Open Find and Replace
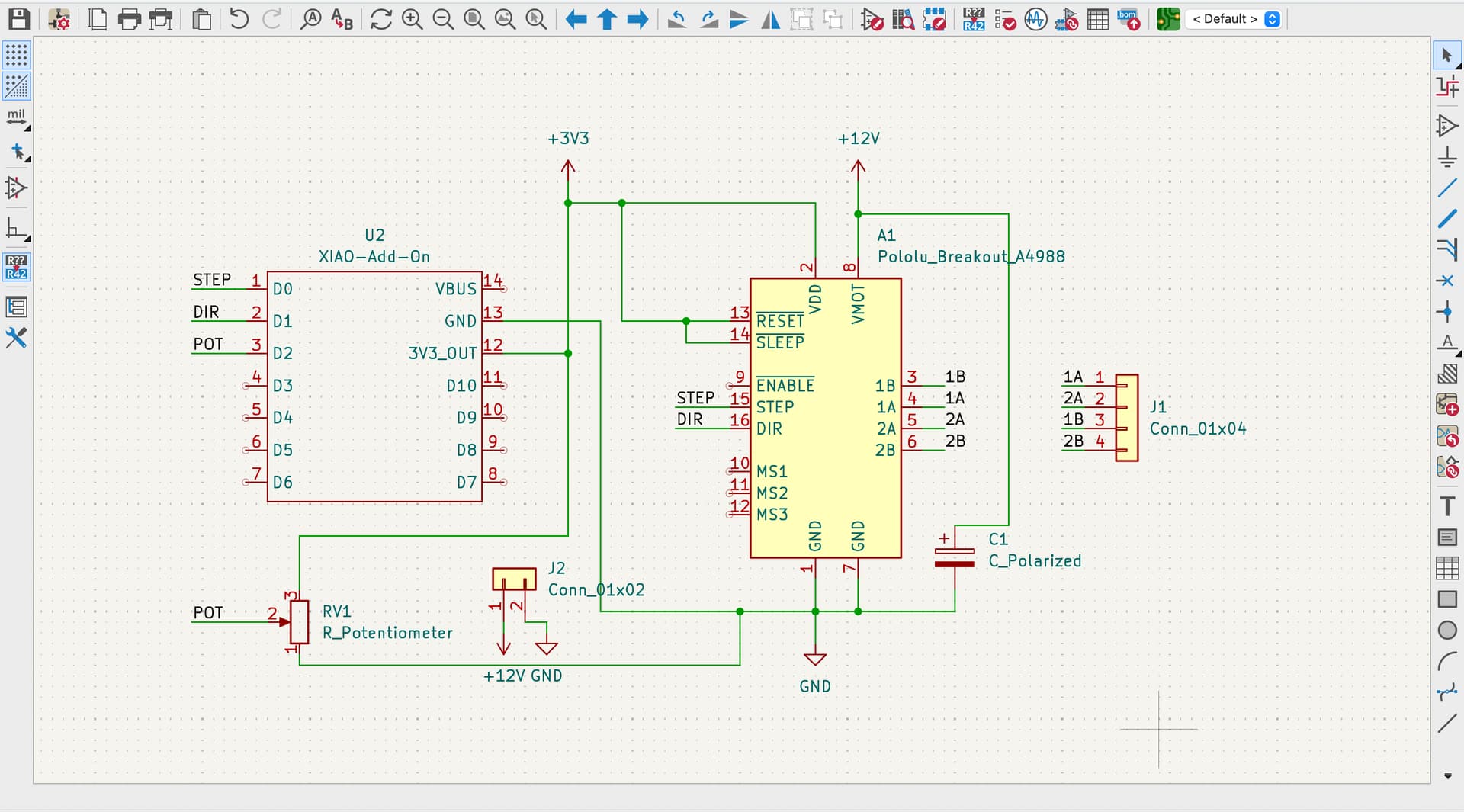This screenshot has width=1464, height=812. [x=342, y=19]
